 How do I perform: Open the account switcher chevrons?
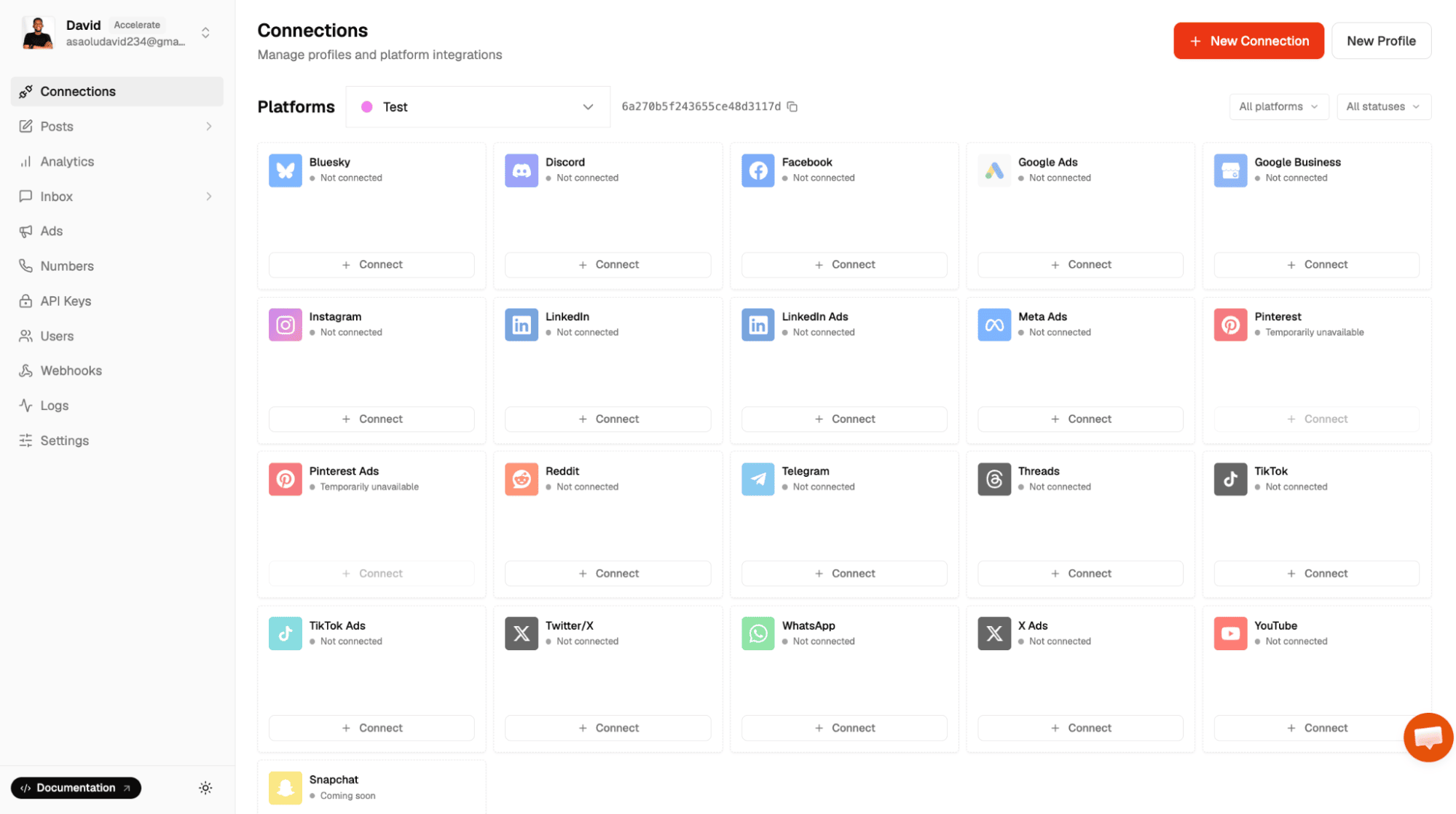(205, 33)
